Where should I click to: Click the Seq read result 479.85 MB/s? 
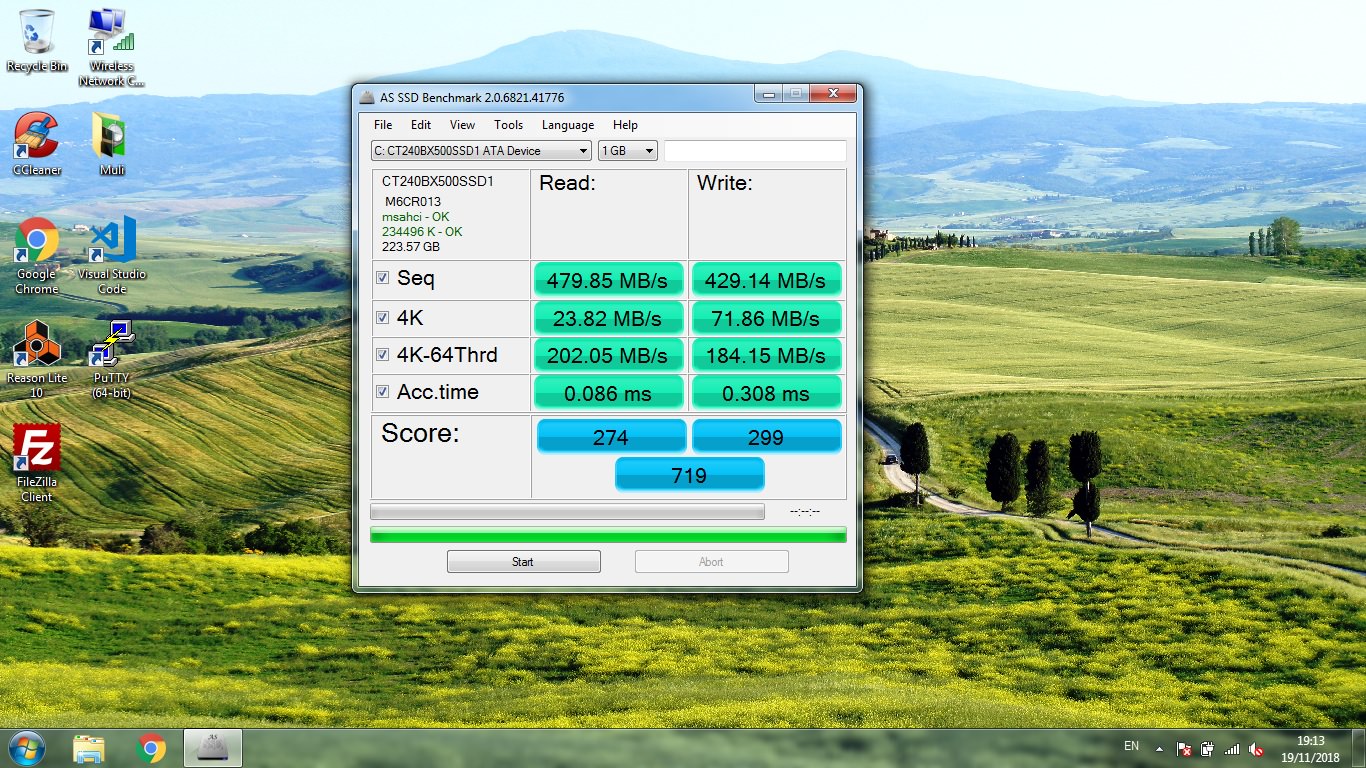pos(609,281)
